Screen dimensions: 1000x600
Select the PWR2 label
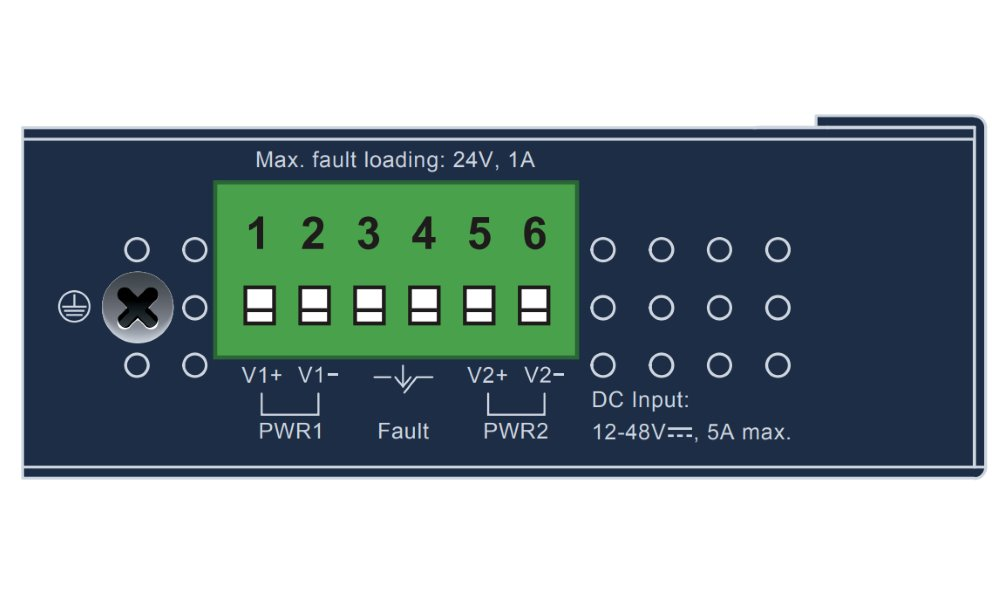click(x=516, y=432)
